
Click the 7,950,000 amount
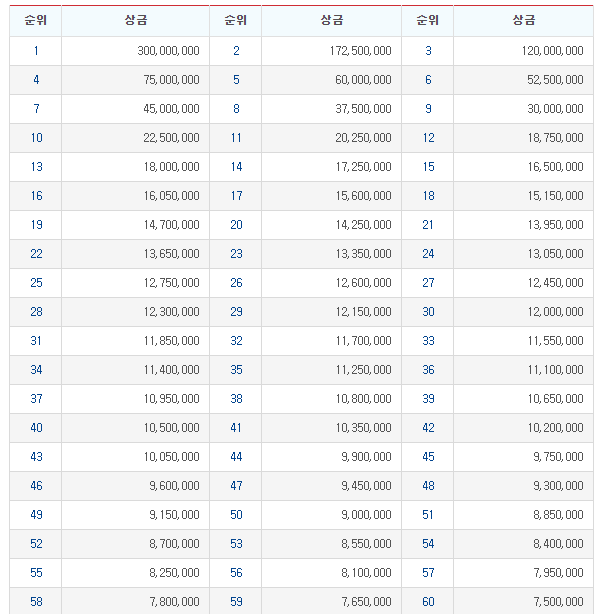(558, 572)
